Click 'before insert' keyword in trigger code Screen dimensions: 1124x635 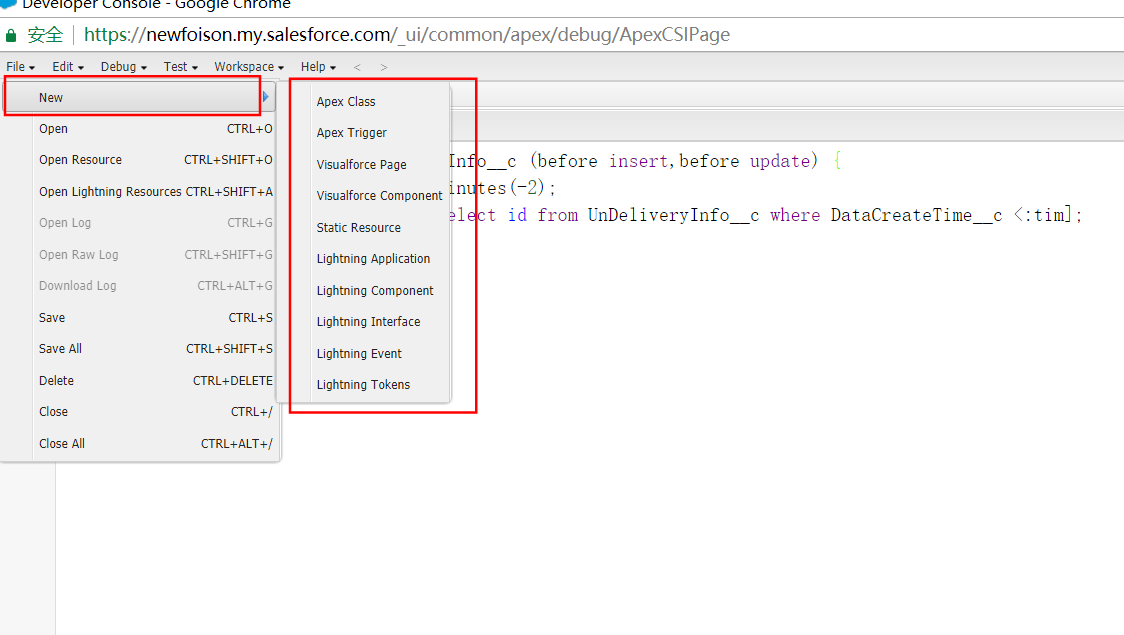pos(602,161)
